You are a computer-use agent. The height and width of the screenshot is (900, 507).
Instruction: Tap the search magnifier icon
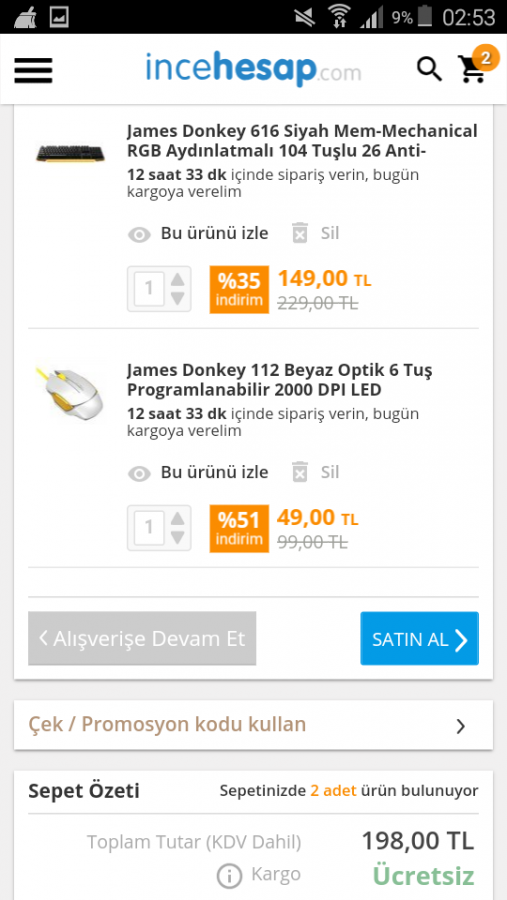[429, 69]
